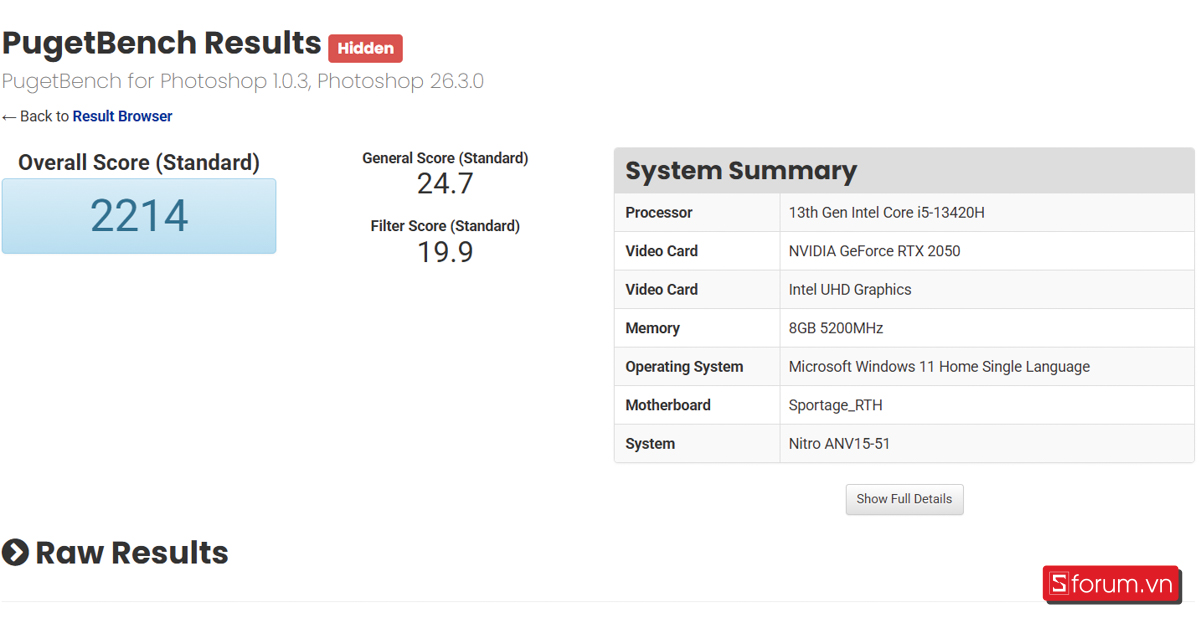Screen dimensions: 1200x618
Task: Click the Filter Score value 19.9
Action: (x=445, y=252)
